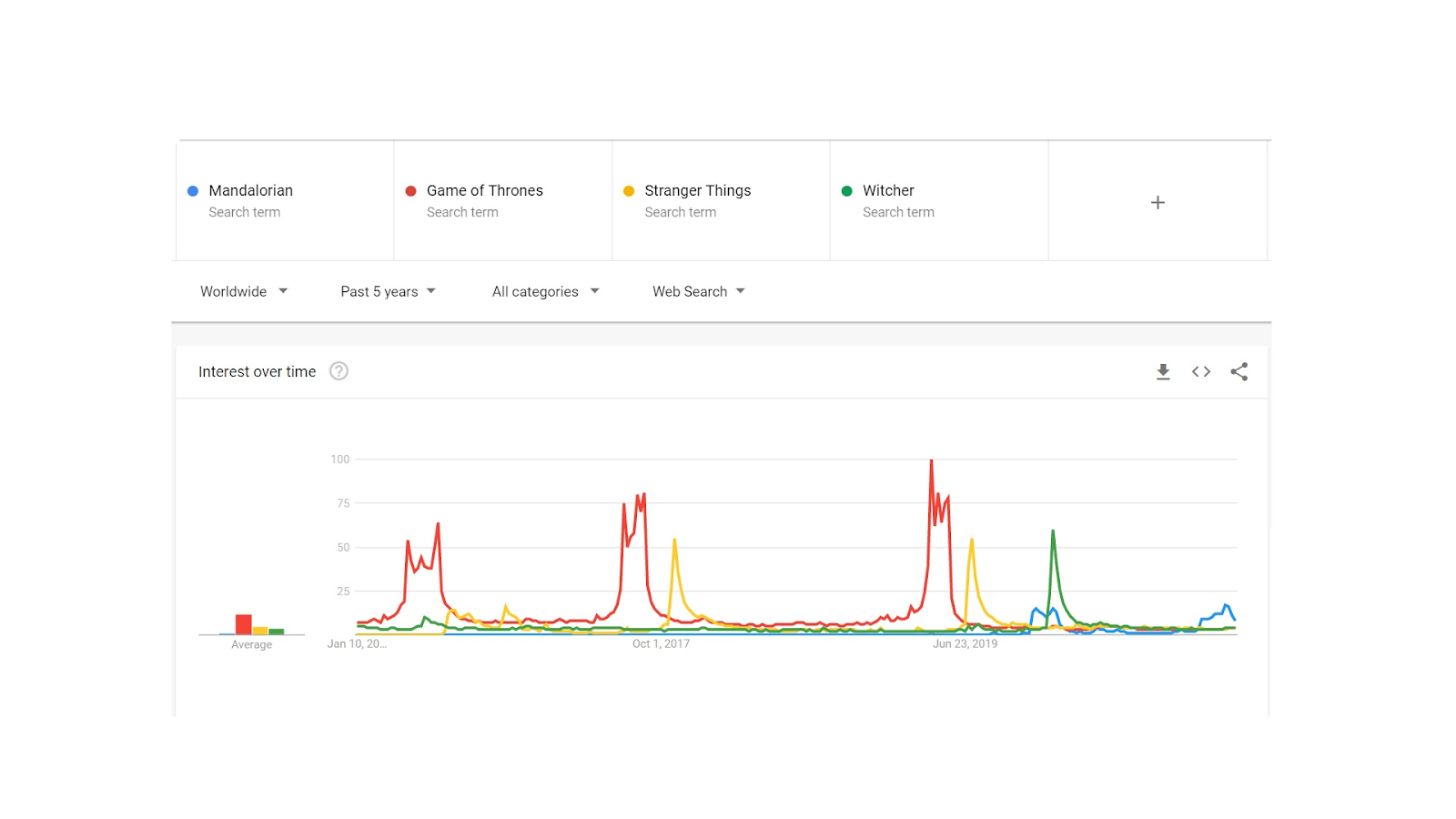
Task: Click the blue Mandalorian color dot
Action: (x=193, y=191)
